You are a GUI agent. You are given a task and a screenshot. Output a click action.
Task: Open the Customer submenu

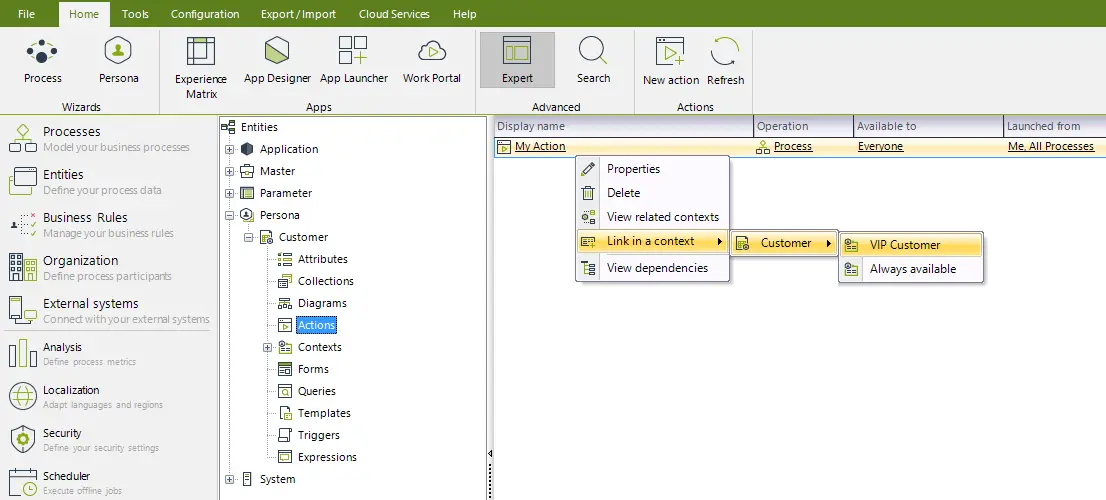[784, 243]
